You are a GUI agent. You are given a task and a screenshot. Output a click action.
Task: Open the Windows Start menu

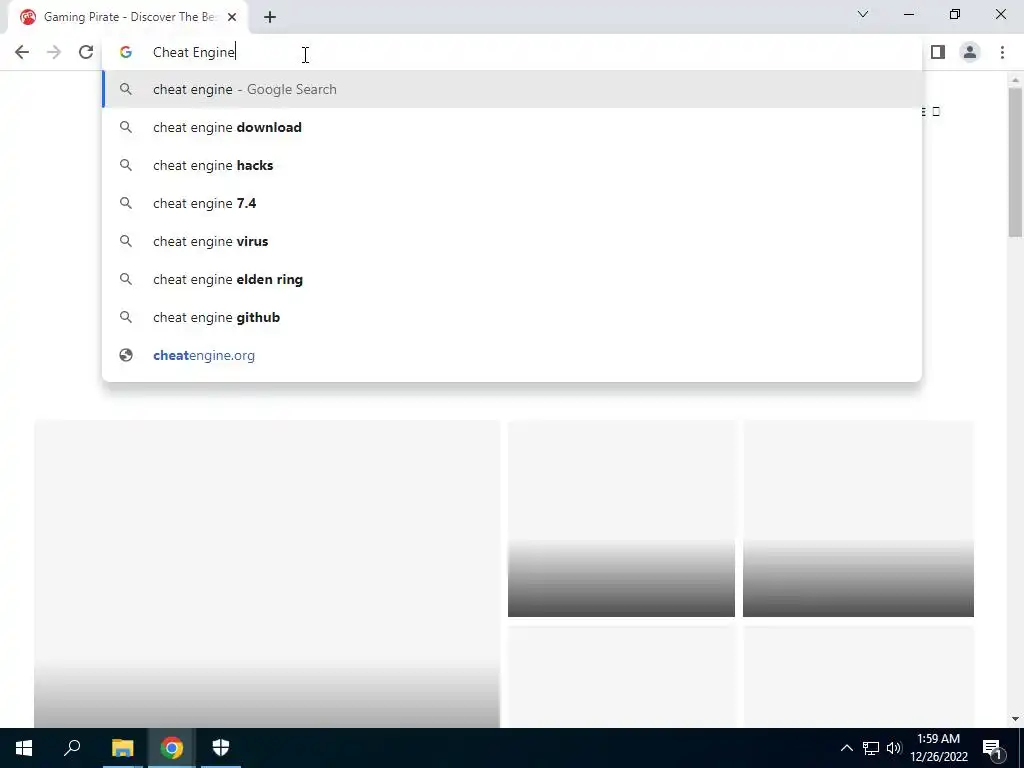click(24, 748)
